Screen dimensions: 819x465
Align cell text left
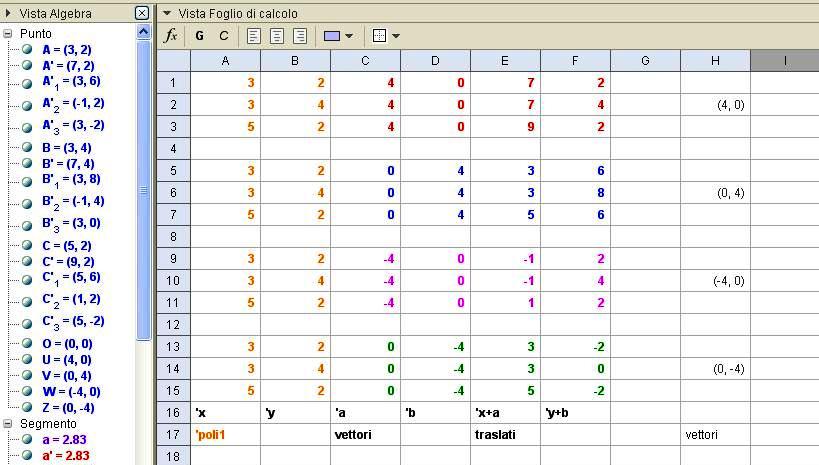pos(254,36)
